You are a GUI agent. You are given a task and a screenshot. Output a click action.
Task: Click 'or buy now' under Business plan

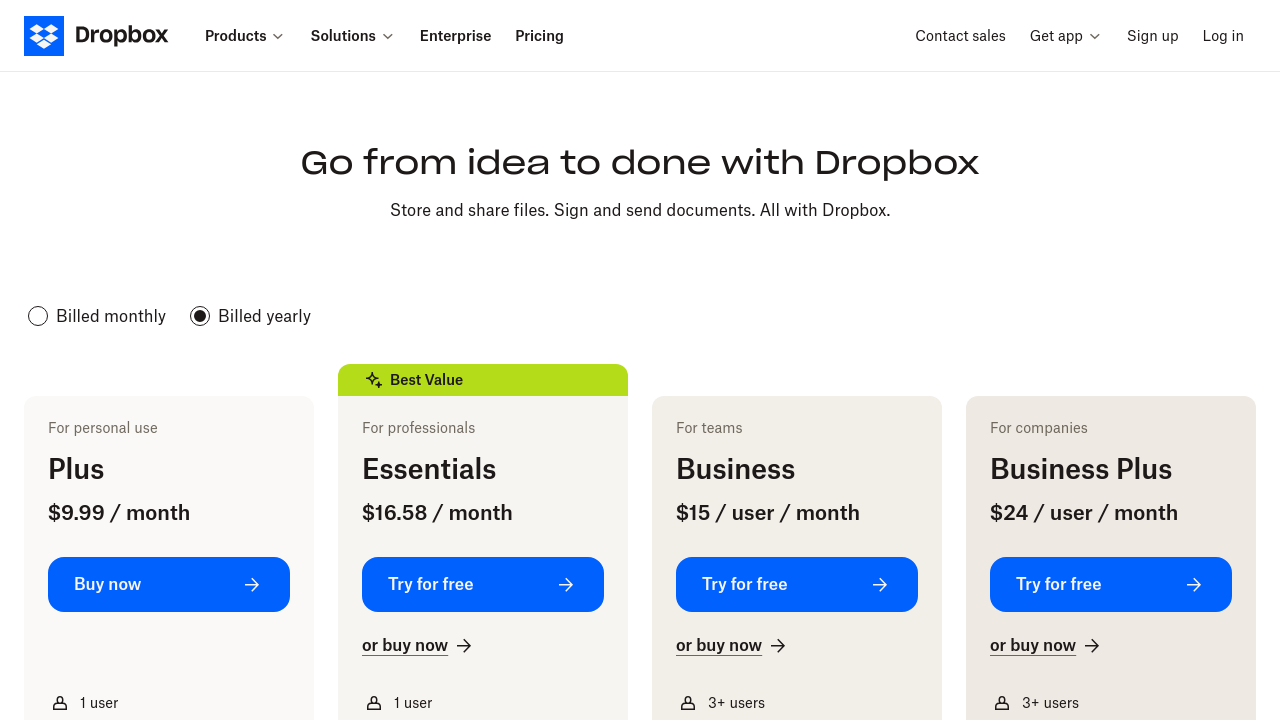(719, 646)
